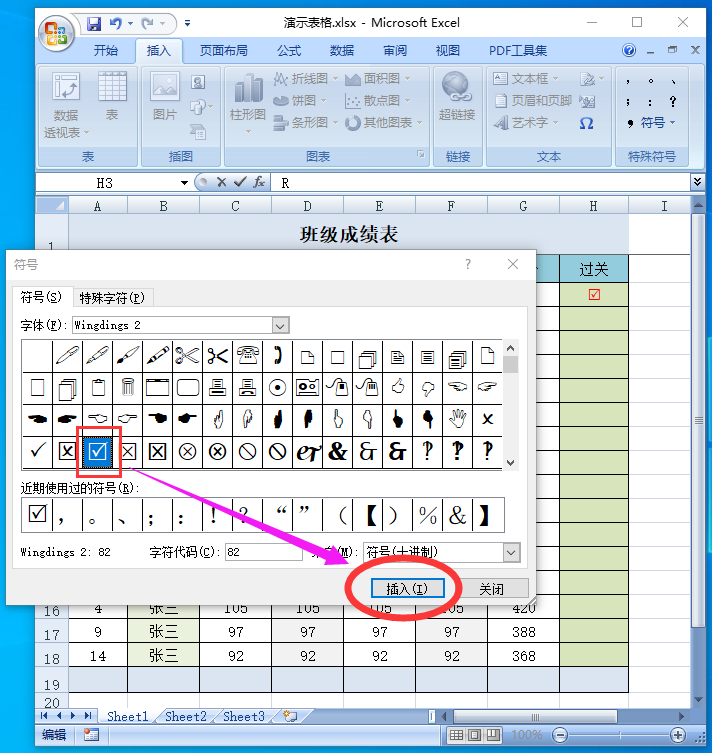Screen dimensions: 712x753
Task: Insert a 文本框 text box
Action: (x=526, y=78)
